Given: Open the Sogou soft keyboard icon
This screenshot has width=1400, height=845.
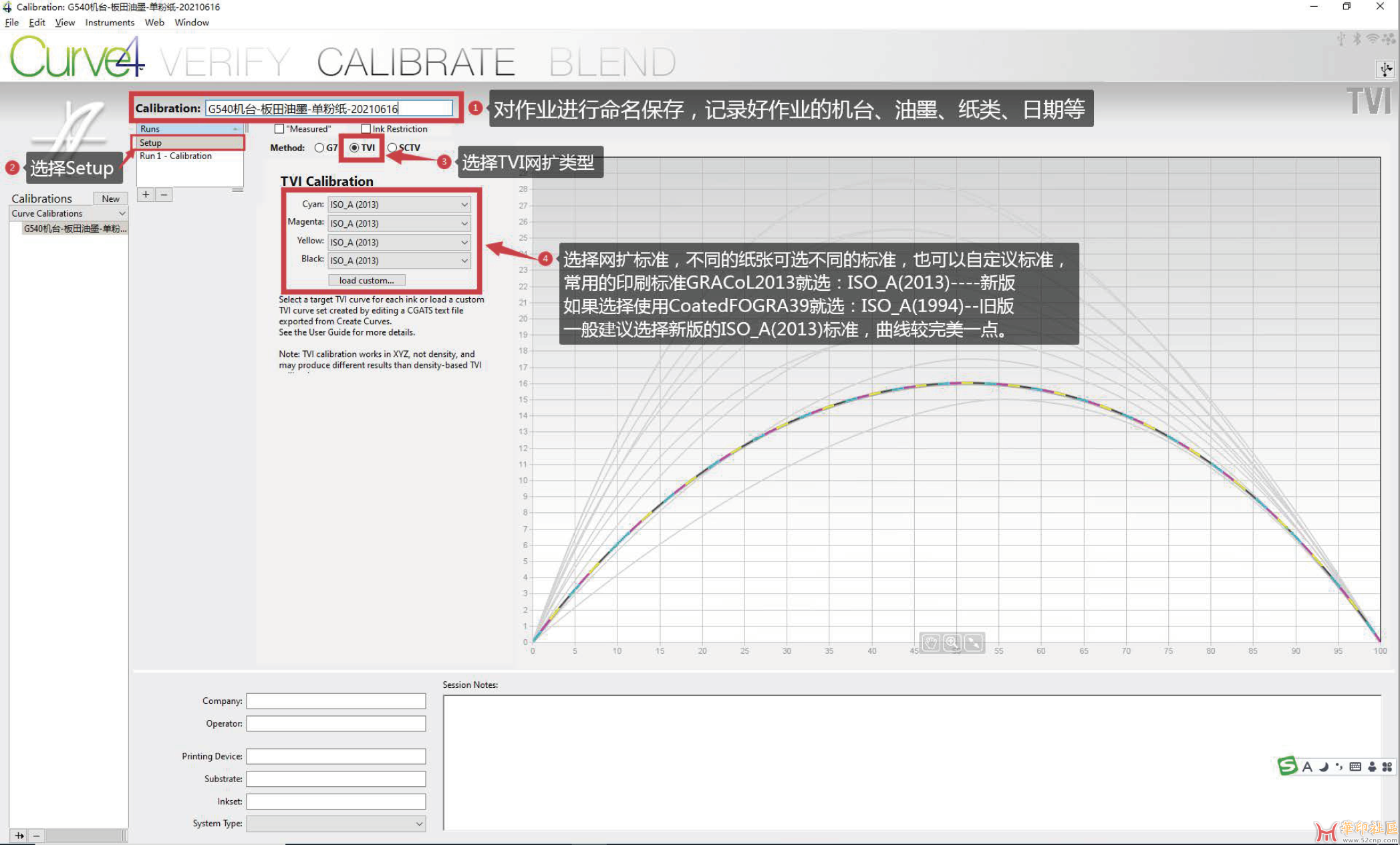Looking at the screenshot, I should point(1355,767).
